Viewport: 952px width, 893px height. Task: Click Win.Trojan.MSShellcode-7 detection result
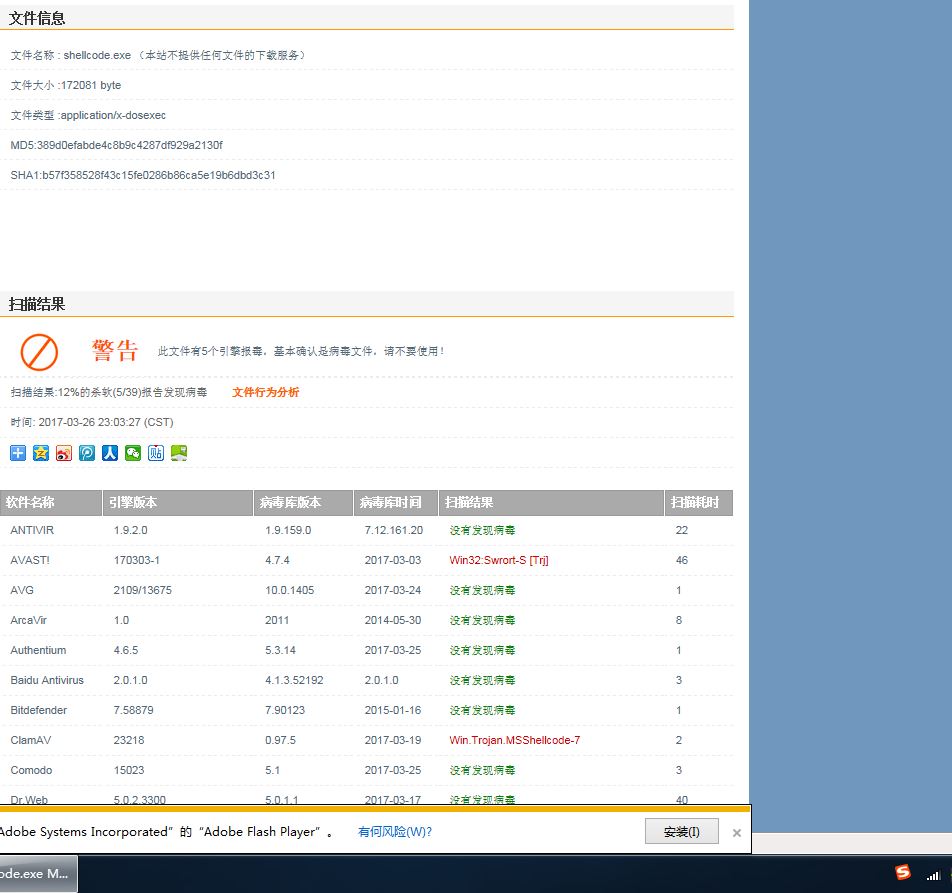pos(515,740)
